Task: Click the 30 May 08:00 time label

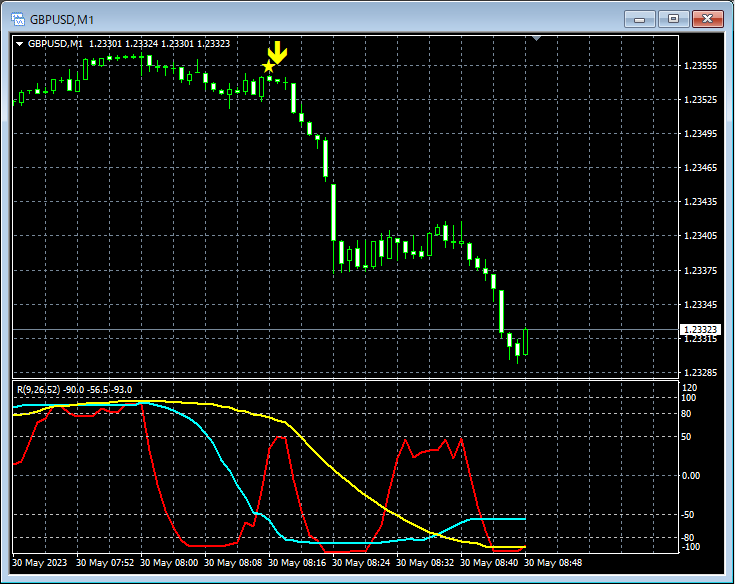Action: pos(169,562)
